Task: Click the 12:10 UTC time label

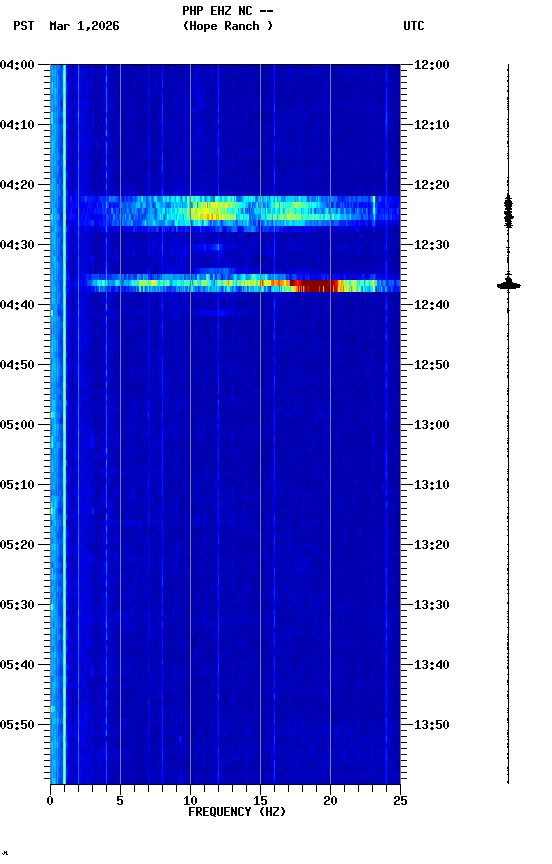Action: pos(432,125)
